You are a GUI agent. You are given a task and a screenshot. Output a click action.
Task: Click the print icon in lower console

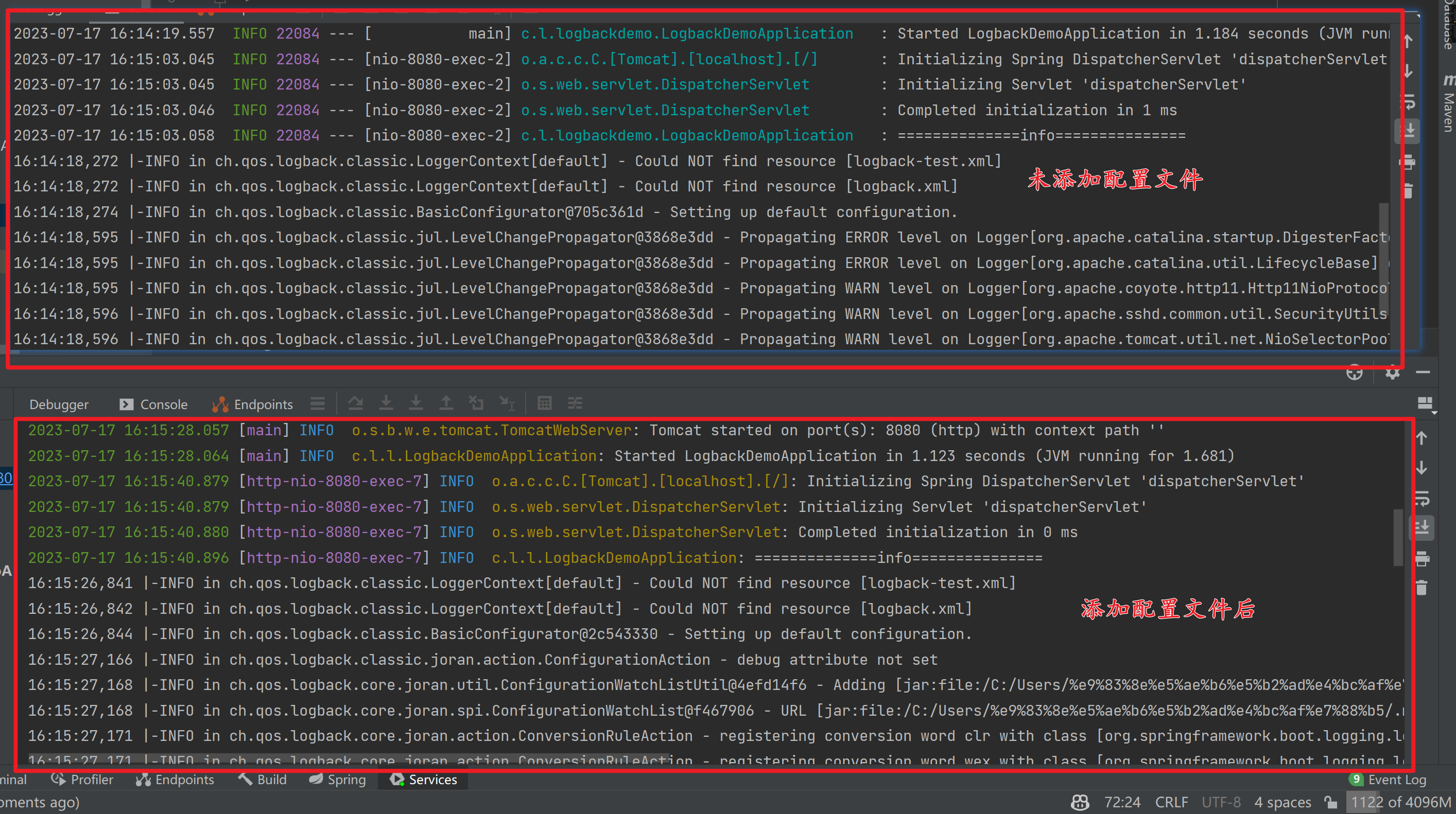(x=1422, y=559)
